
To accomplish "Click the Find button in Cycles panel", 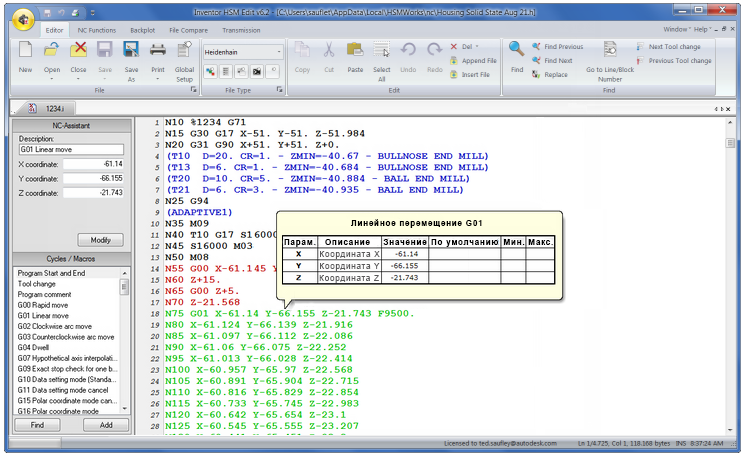I will tap(37, 425).
